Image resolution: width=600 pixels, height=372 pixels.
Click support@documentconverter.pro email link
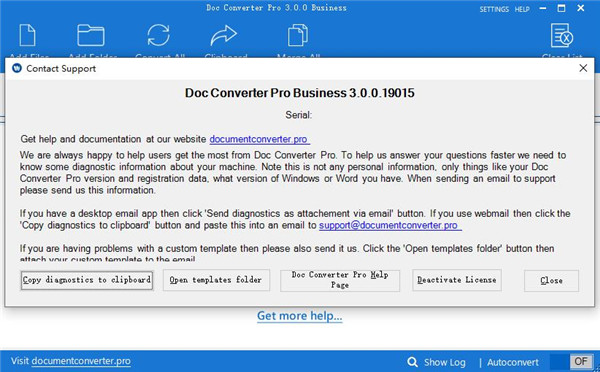point(390,225)
